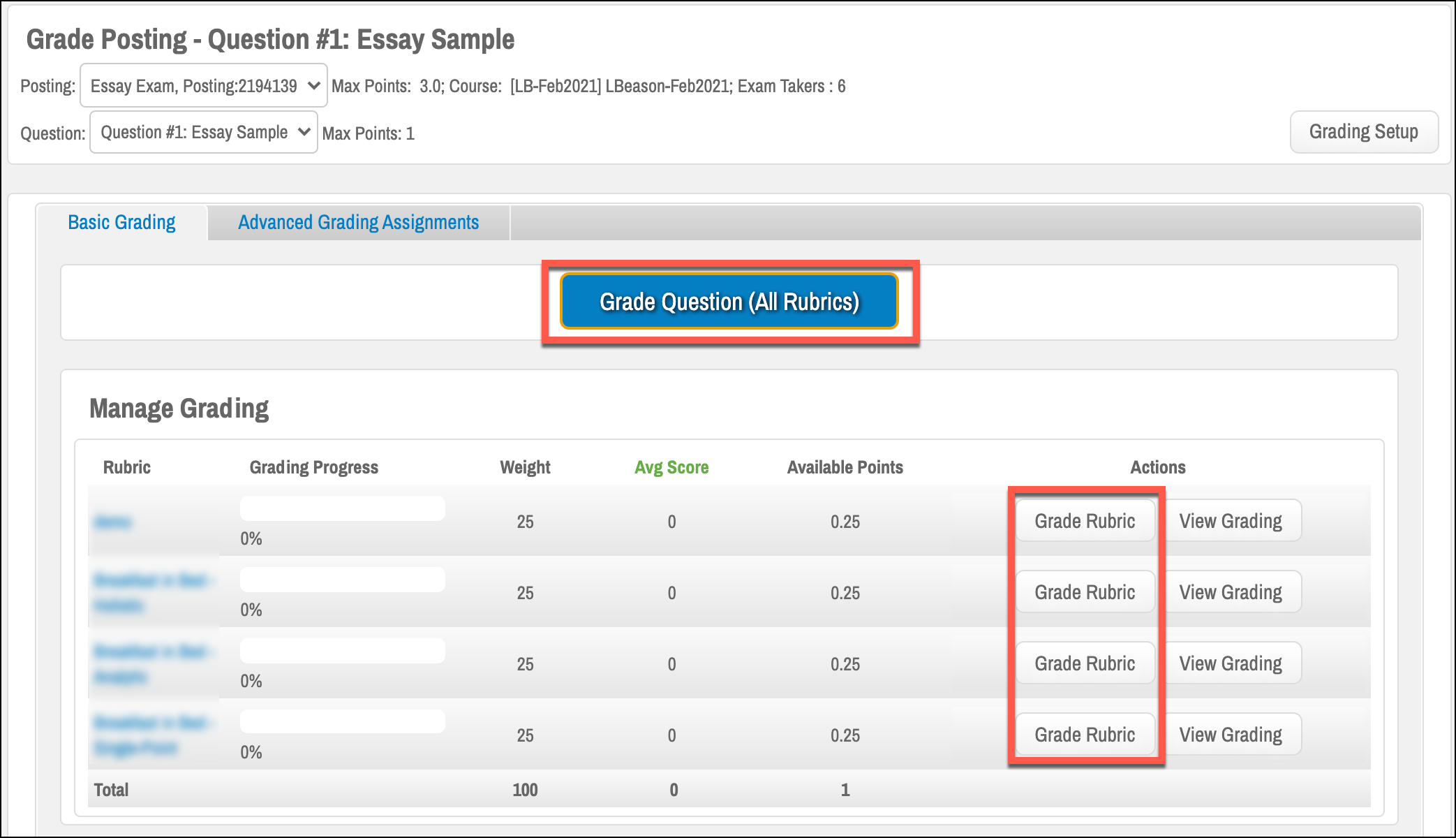Click the green Avg Score column header

pyautogui.click(x=671, y=467)
